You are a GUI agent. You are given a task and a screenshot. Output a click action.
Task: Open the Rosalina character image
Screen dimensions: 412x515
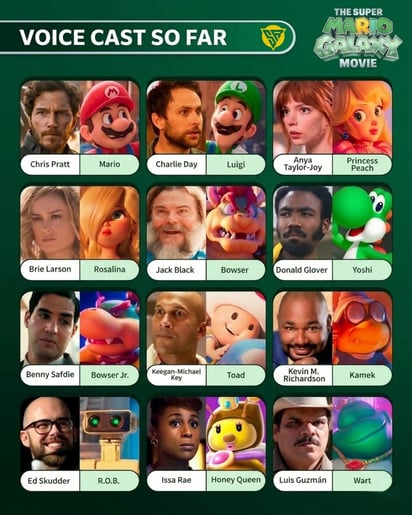pos(110,223)
